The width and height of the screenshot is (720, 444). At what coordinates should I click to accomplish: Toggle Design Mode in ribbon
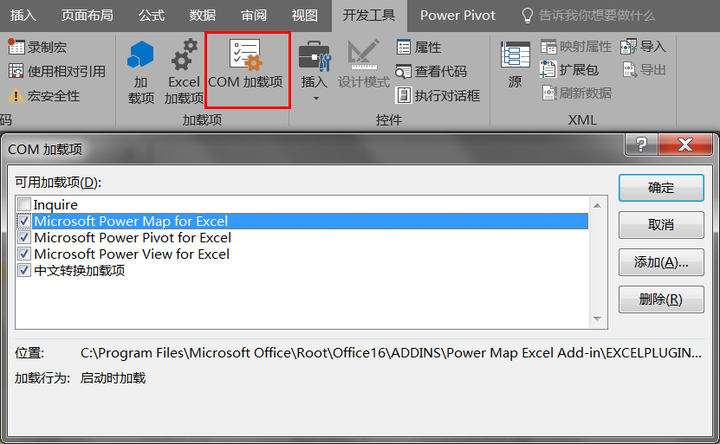(x=364, y=64)
